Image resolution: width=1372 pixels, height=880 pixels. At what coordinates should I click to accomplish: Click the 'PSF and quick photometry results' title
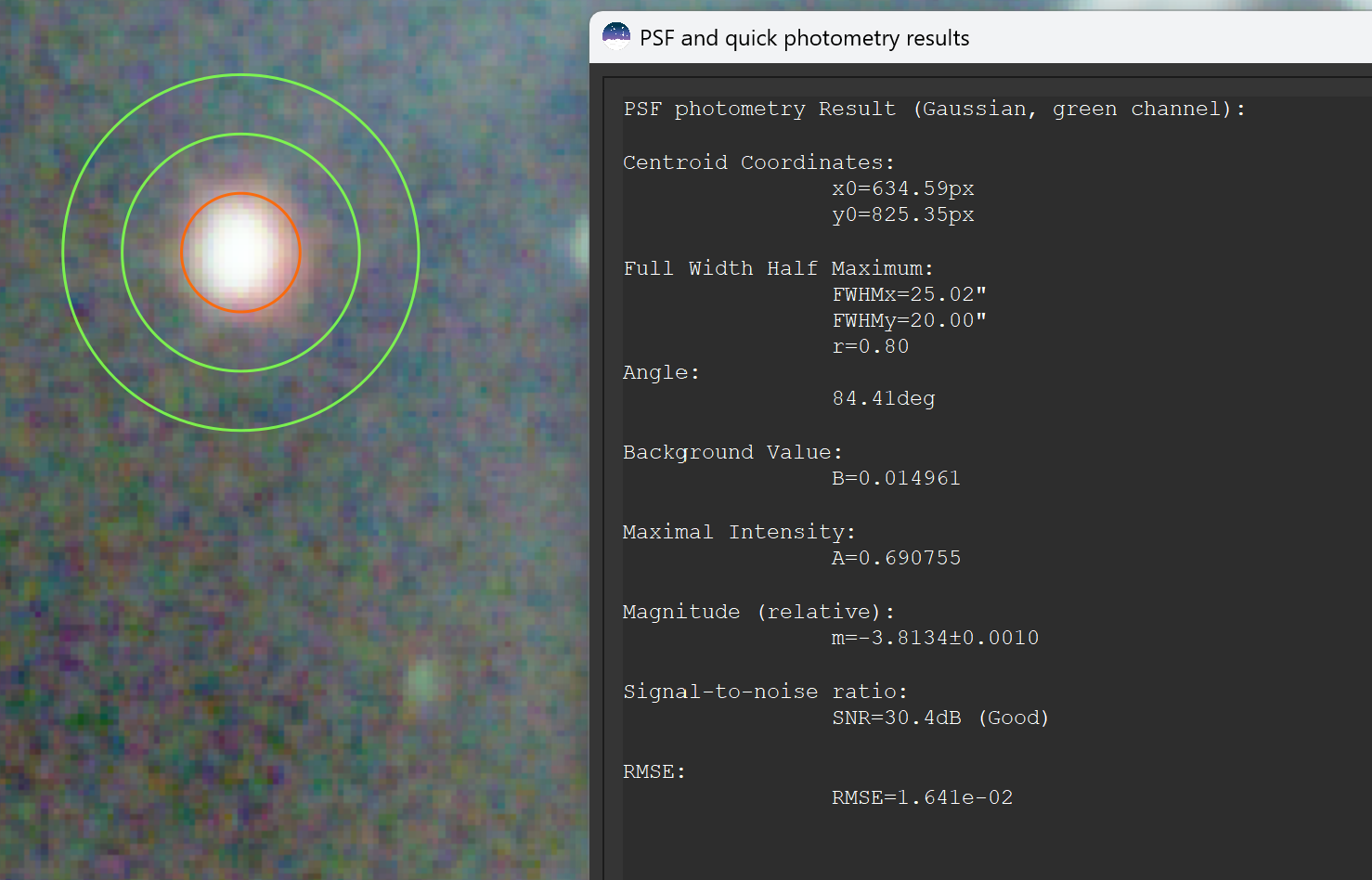pyautogui.click(x=804, y=38)
